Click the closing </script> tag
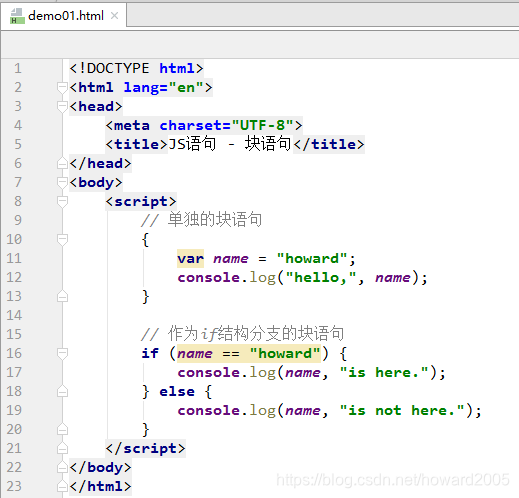Viewport: 519px width, 498px height. coord(145,448)
